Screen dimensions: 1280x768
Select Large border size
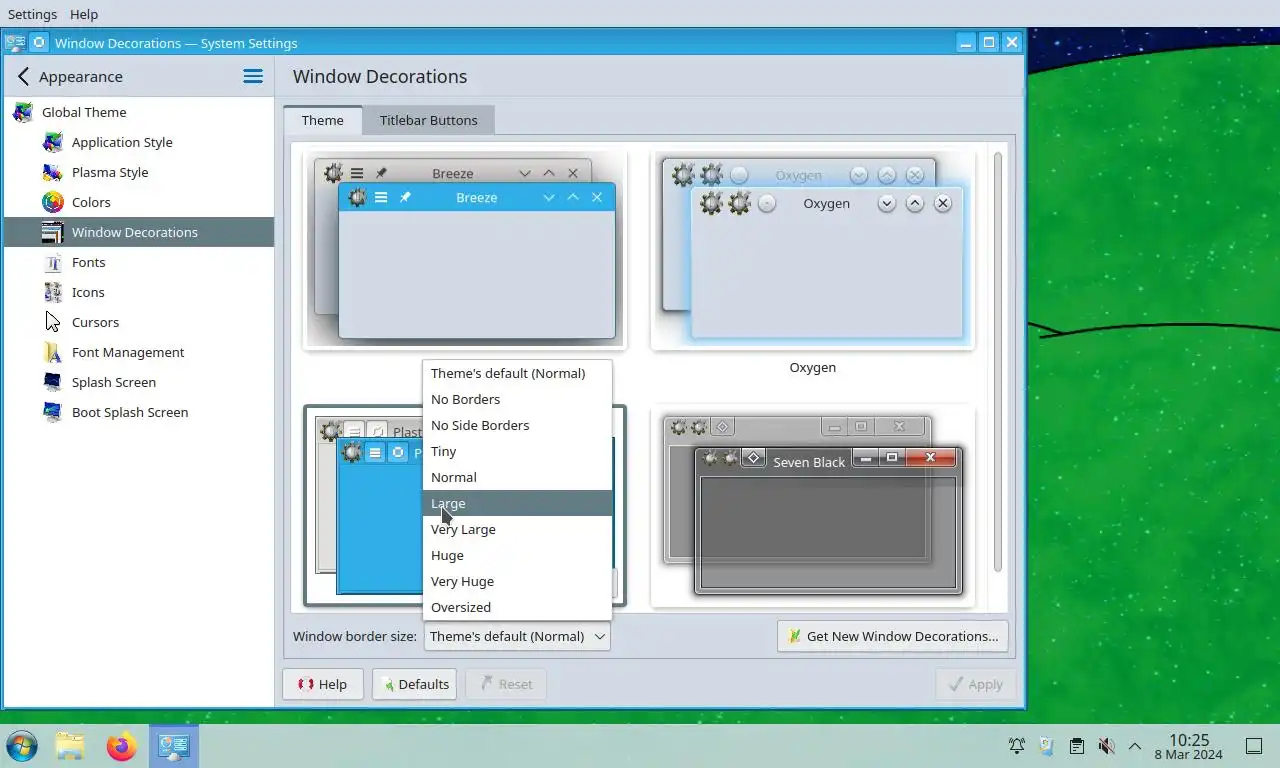coord(517,503)
